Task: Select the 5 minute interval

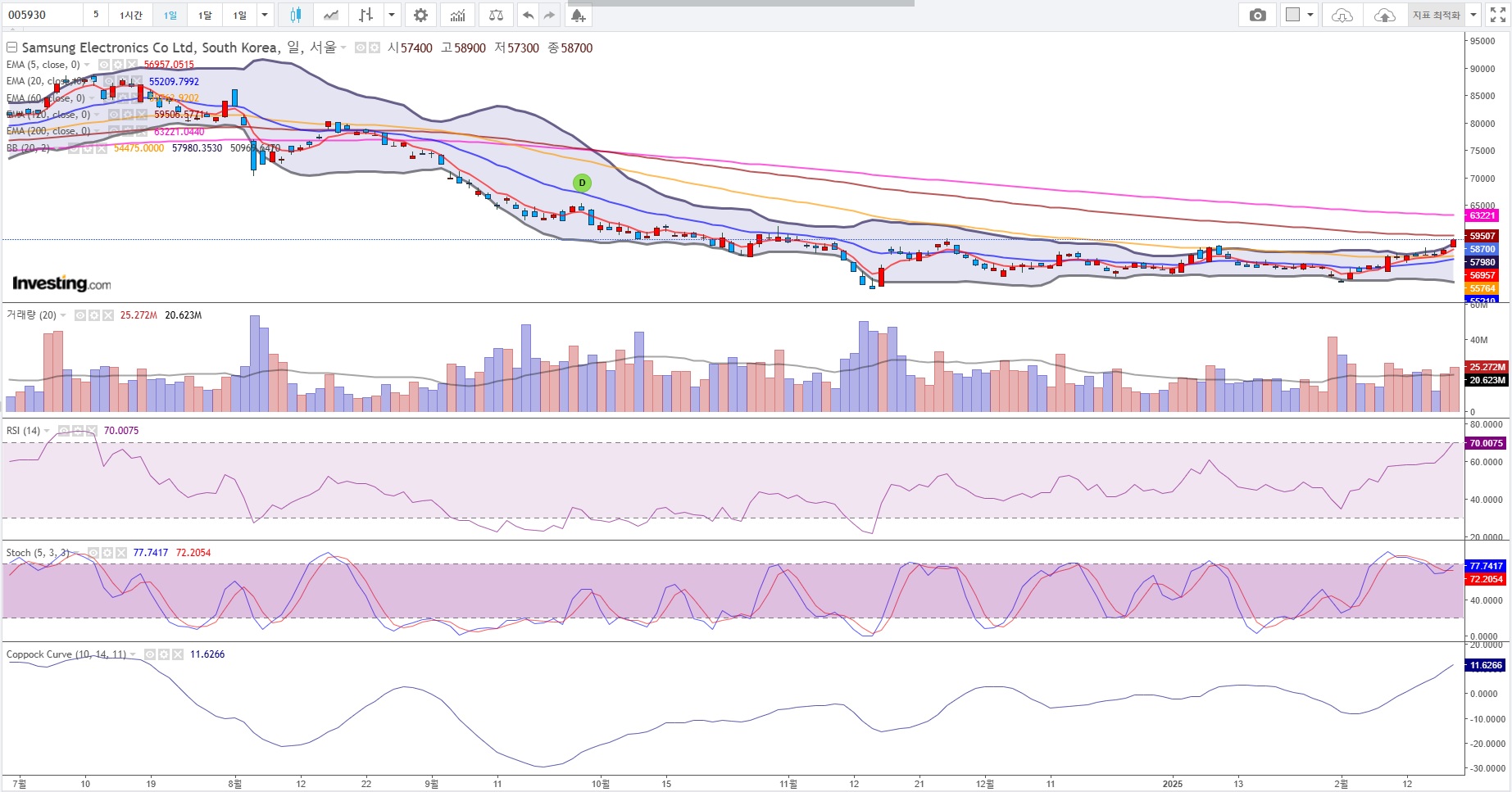Action: coord(96,15)
